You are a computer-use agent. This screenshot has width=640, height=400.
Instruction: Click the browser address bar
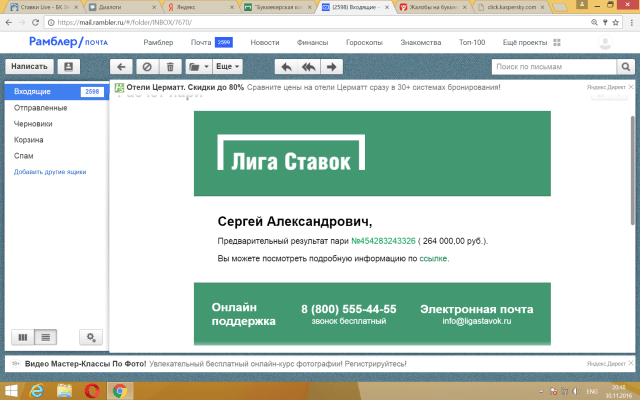click(x=318, y=22)
